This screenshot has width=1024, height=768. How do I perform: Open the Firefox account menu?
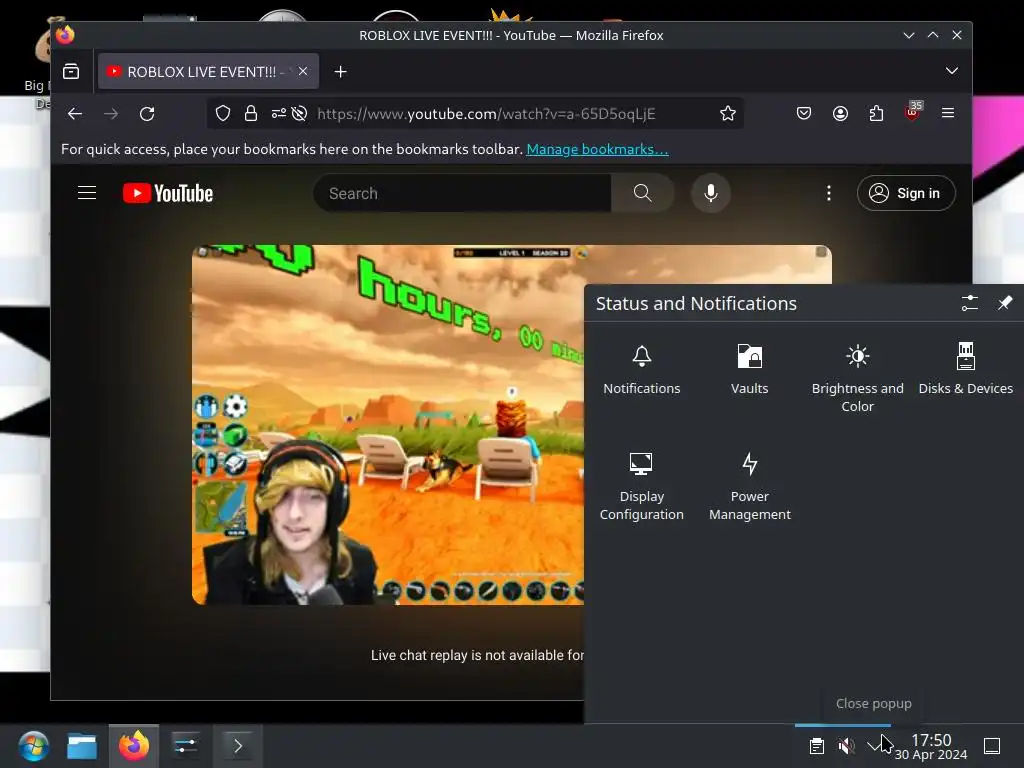point(840,114)
